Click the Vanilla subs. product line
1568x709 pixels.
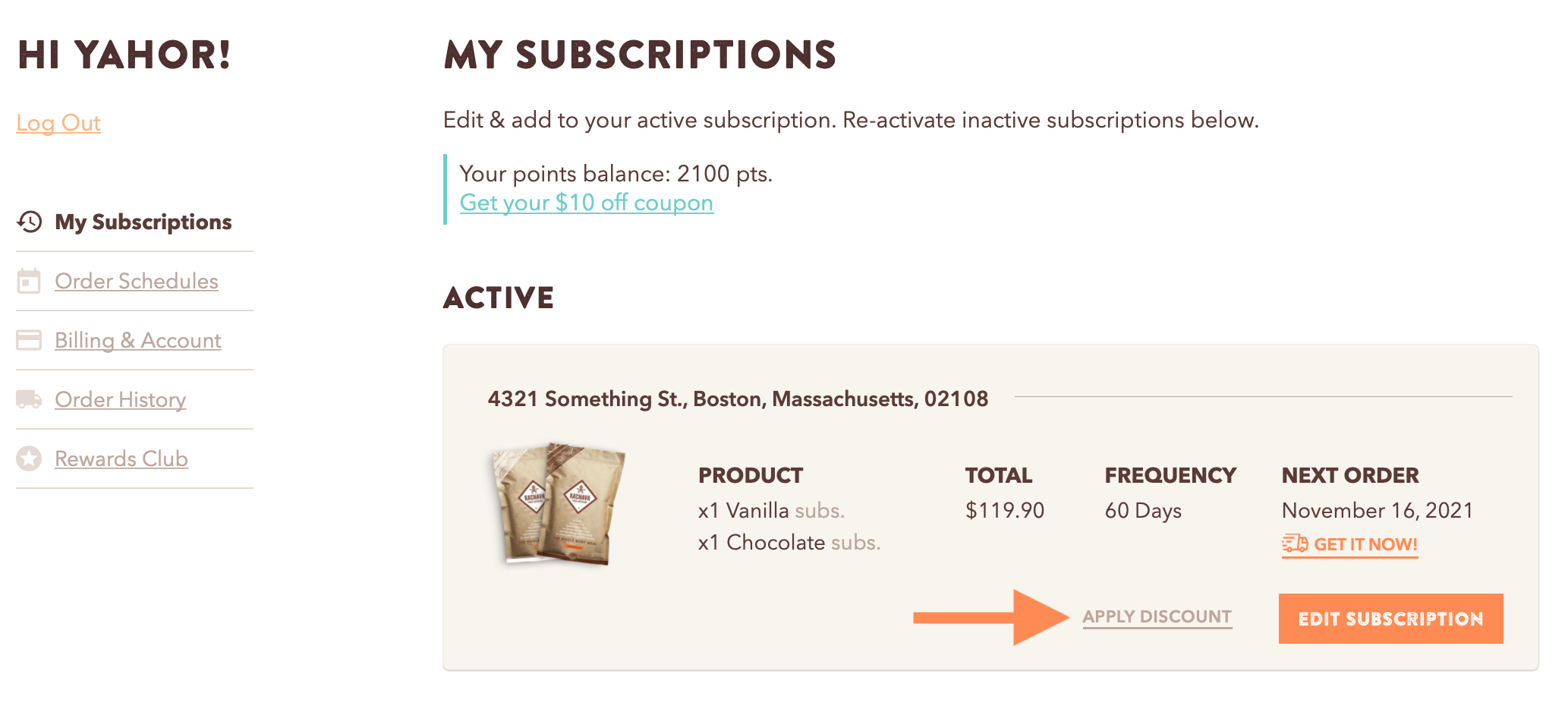771,510
